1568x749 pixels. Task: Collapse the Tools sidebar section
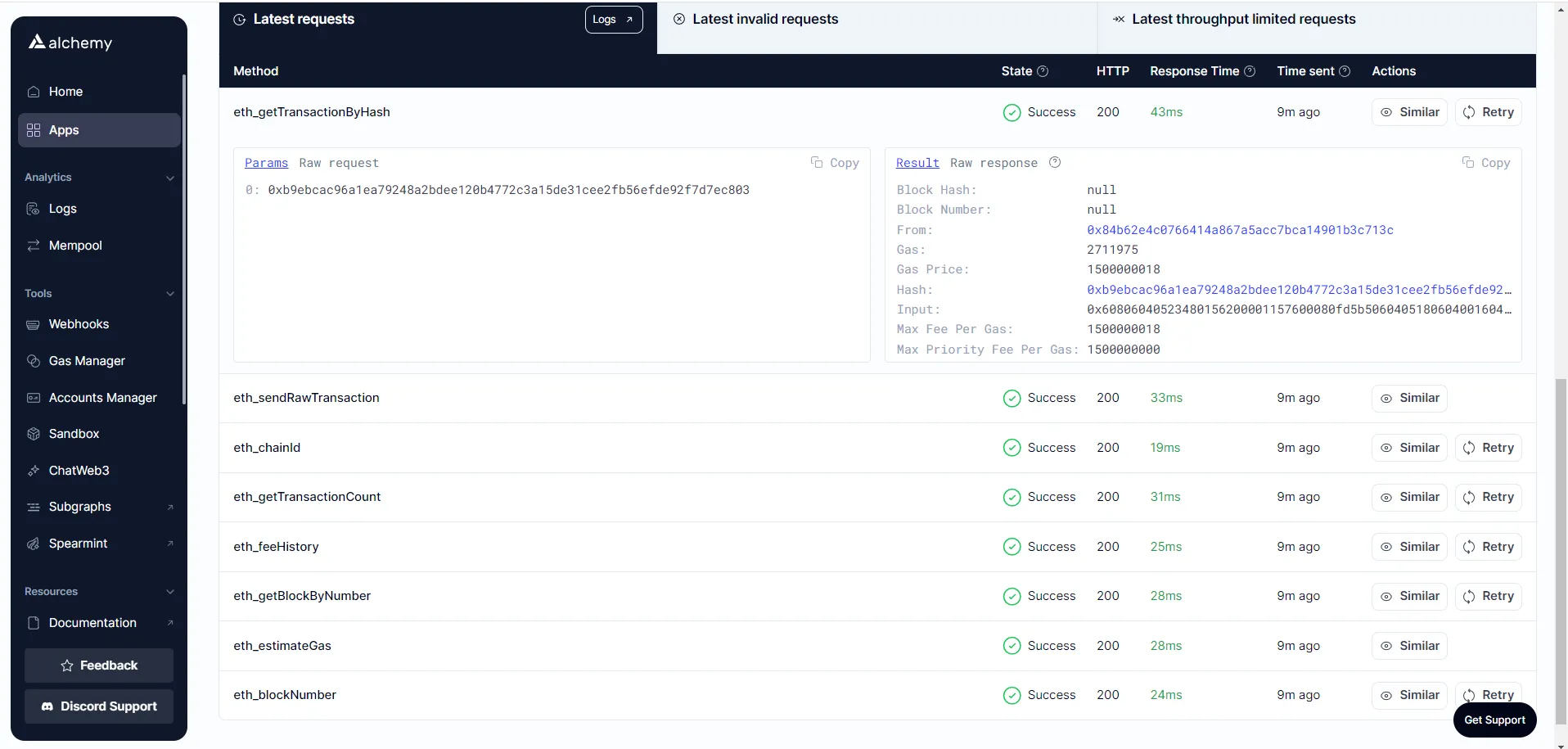[170, 294]
